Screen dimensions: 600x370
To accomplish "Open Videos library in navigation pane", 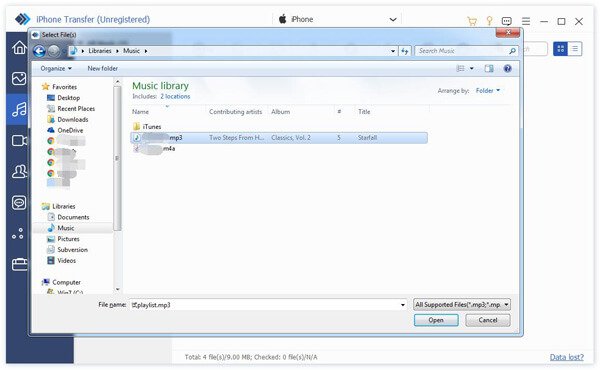I will click(62, 261).
